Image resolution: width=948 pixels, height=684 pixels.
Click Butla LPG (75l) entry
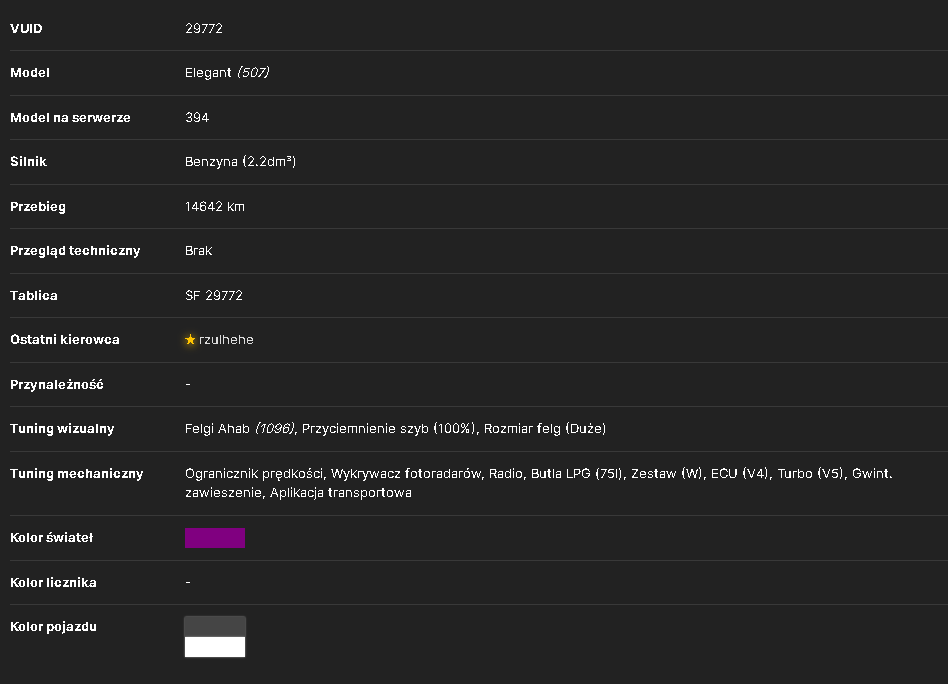coord(577,474)
